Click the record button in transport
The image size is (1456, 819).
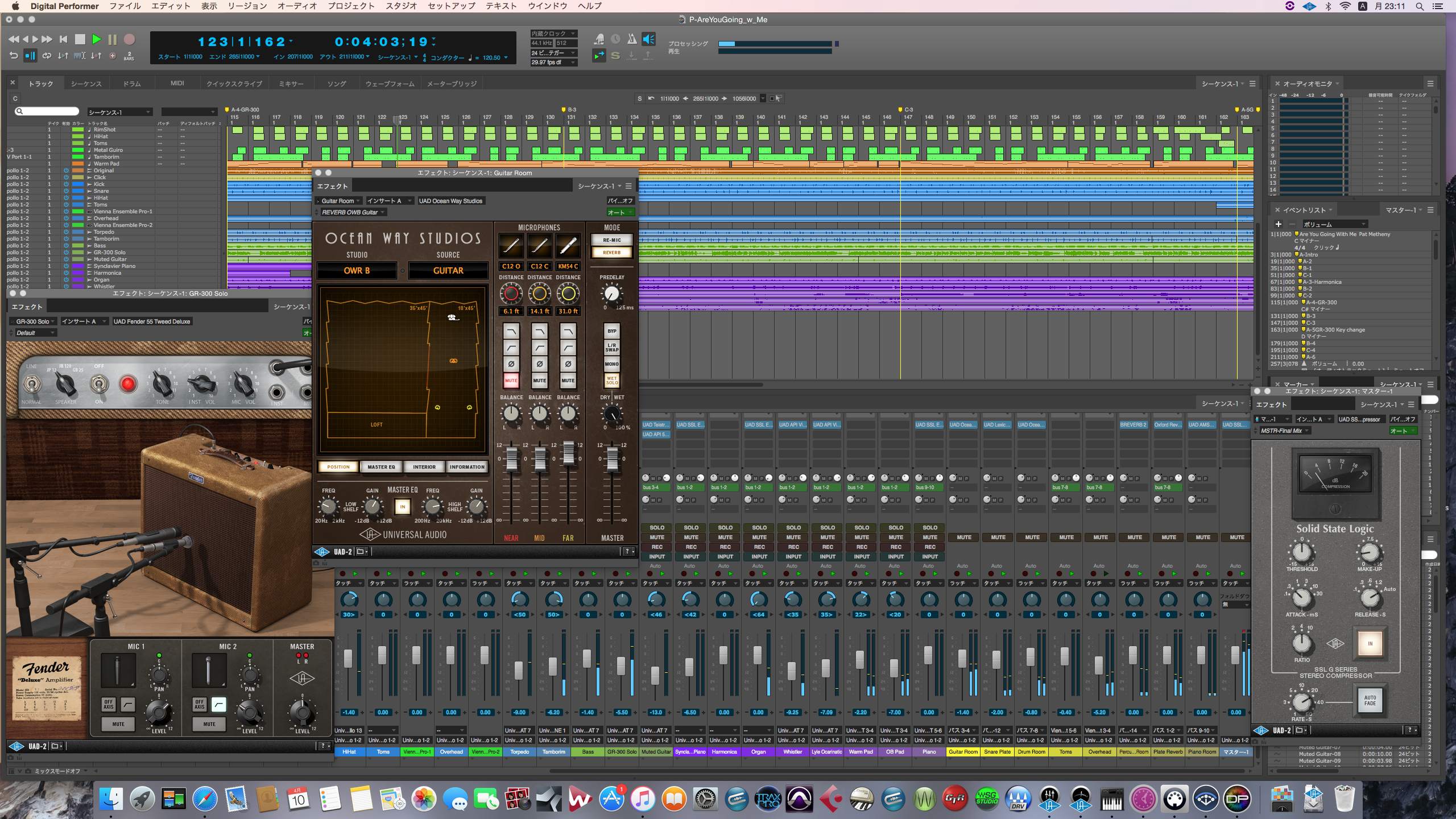click(x=130, y=39)
